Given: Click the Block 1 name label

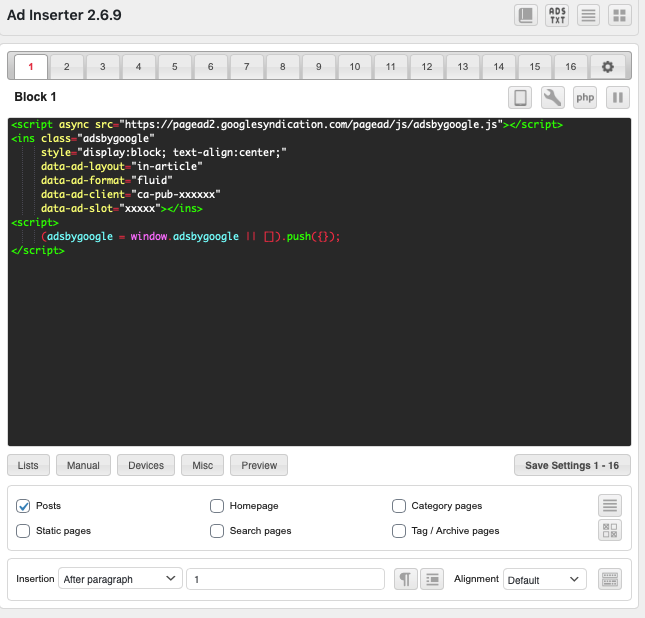Looking at the screenshot, I should tap(35, 97).
